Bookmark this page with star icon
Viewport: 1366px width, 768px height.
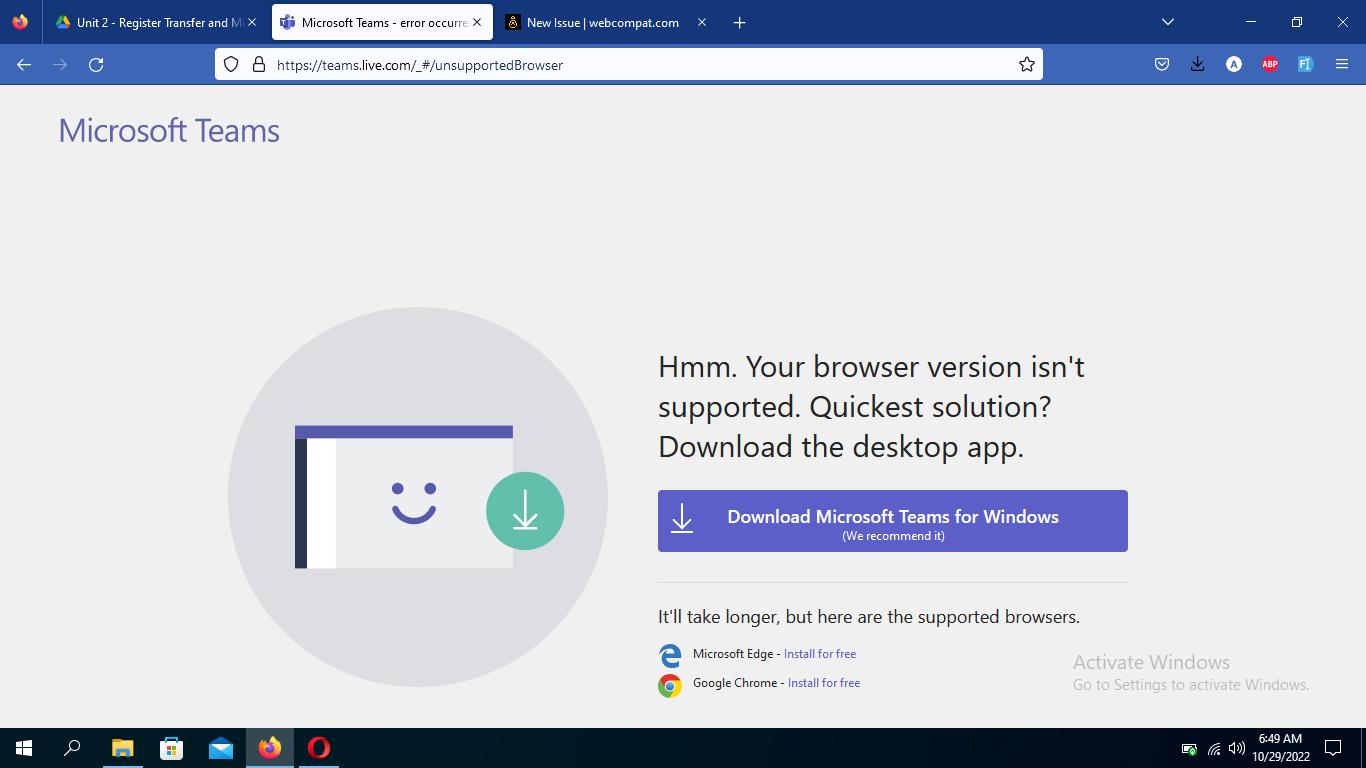coord(1026,65)
